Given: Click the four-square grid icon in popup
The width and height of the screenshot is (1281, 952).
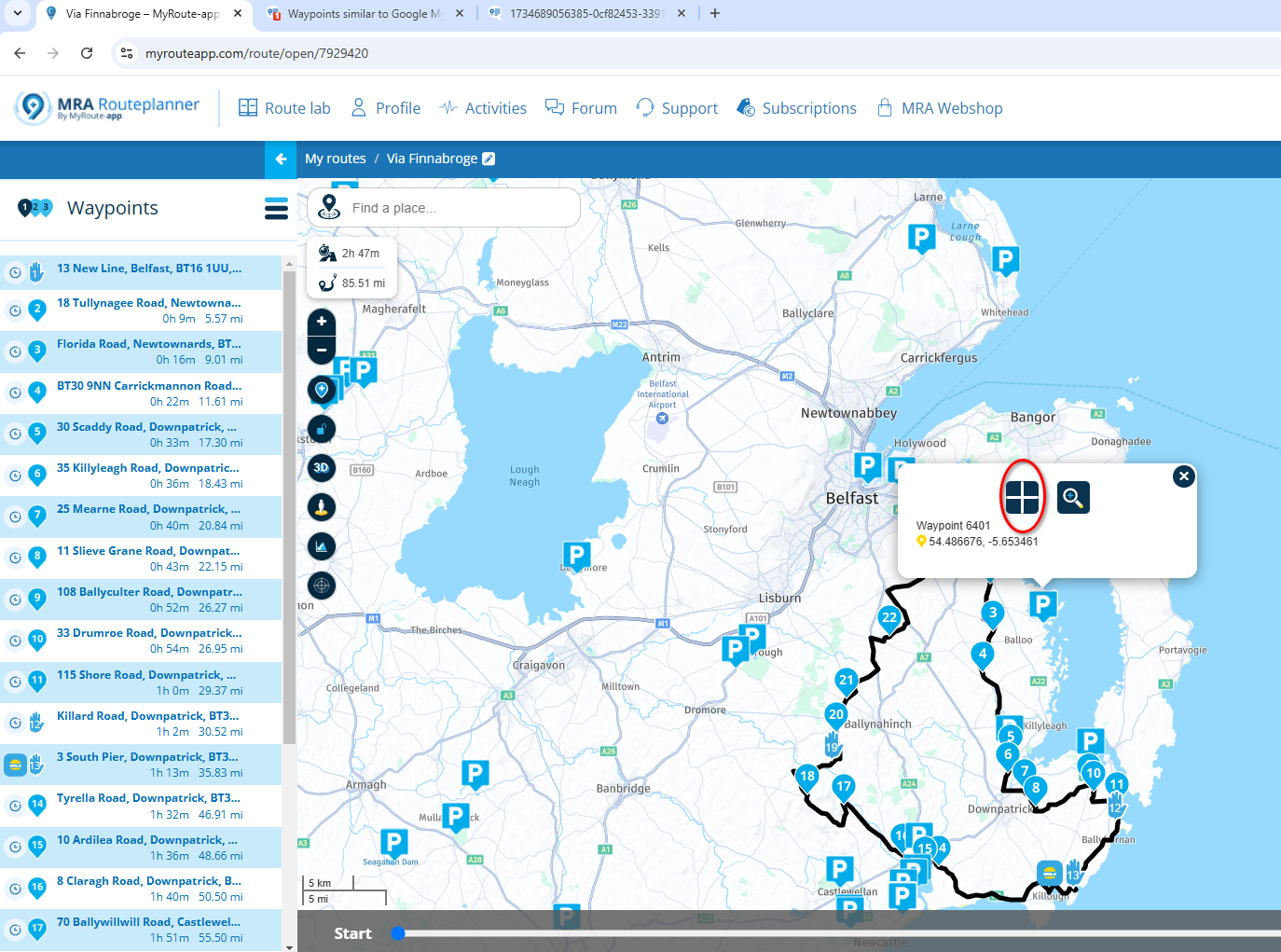Looking at the screenshot, I should tap(1022, 497).
